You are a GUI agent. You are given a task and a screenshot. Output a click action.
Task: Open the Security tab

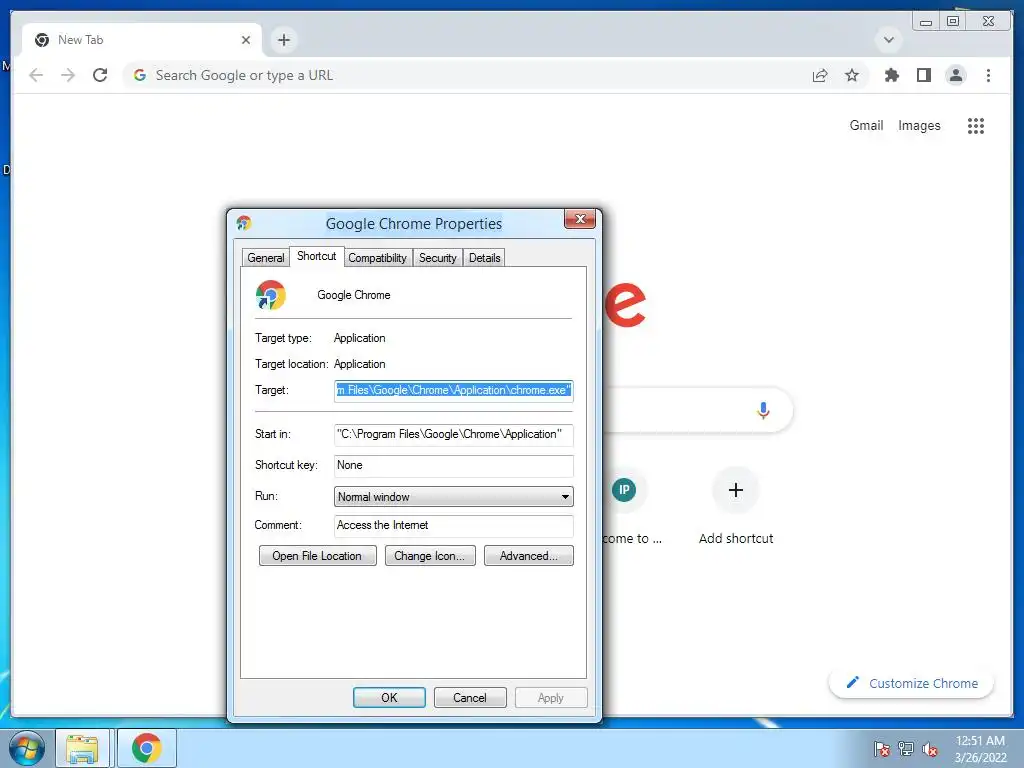[x=438, y=258]
